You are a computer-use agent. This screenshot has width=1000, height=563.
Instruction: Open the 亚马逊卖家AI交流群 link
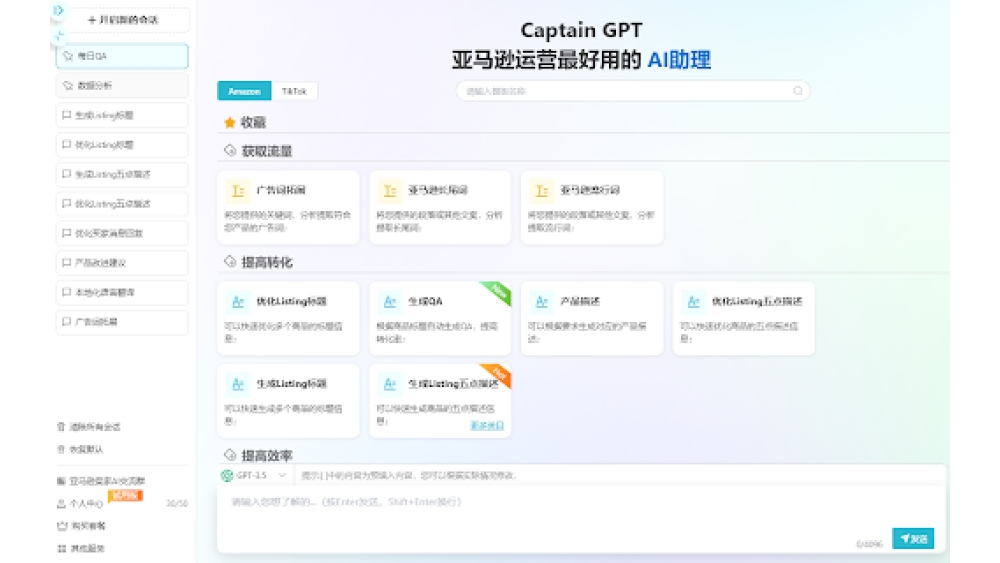101,481
